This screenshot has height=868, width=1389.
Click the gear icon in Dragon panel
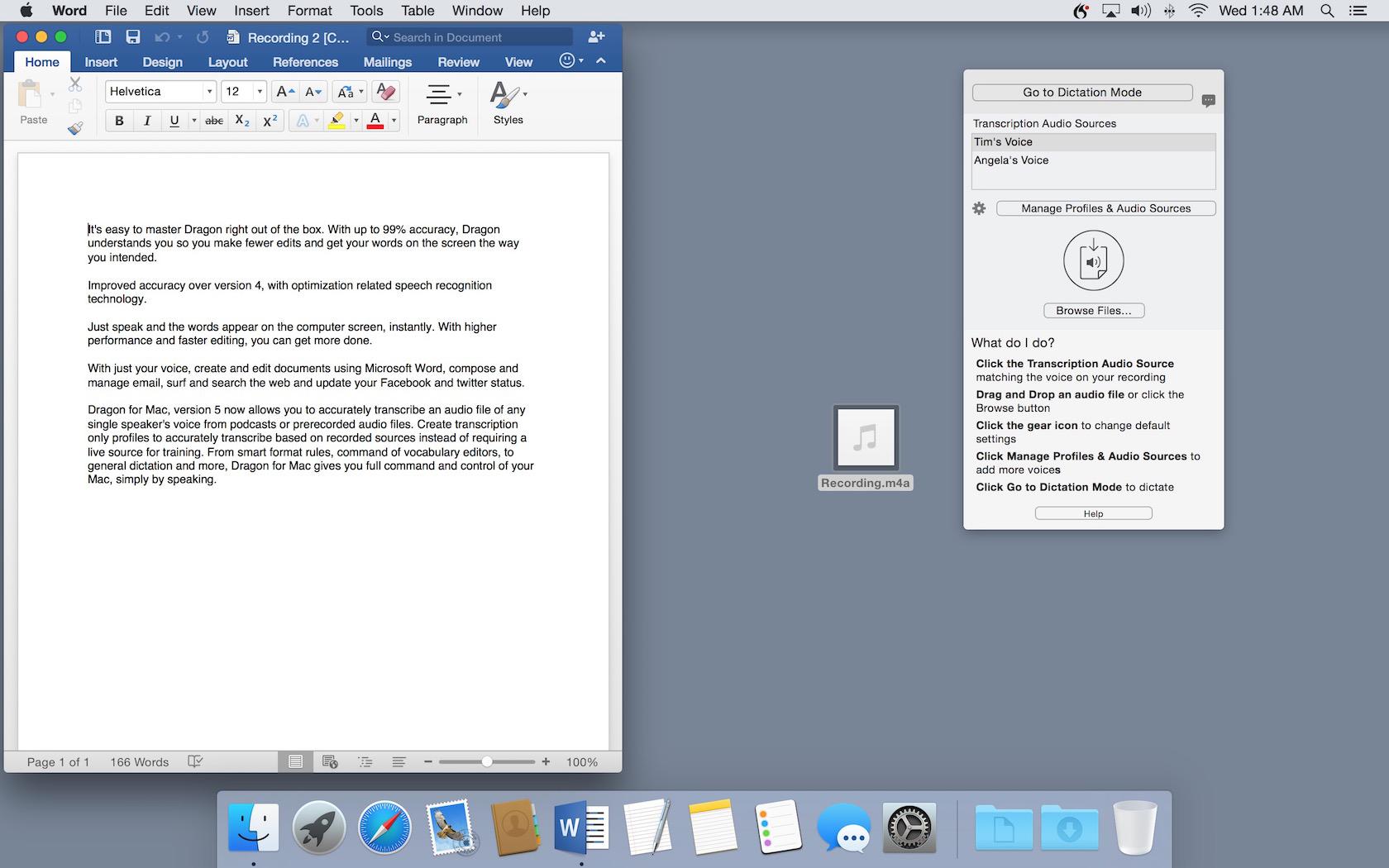click(979, 208)
